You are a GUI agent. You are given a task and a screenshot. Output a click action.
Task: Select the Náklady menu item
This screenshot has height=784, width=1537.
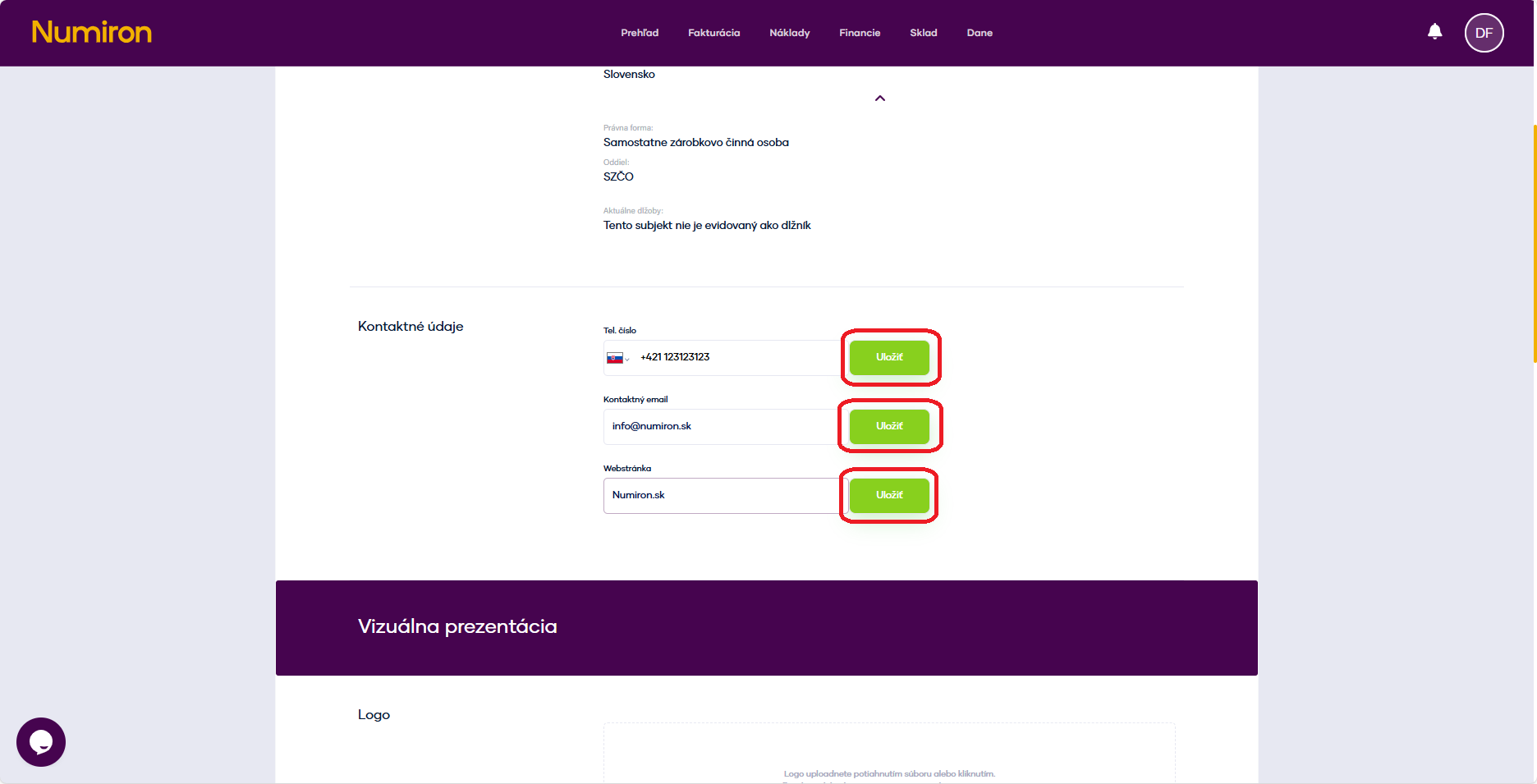[x=789, y=33]
